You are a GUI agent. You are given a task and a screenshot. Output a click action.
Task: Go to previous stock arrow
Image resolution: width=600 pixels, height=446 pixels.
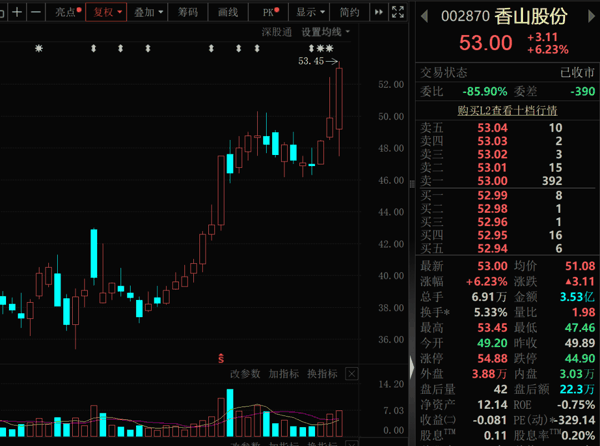coord(424,16)
